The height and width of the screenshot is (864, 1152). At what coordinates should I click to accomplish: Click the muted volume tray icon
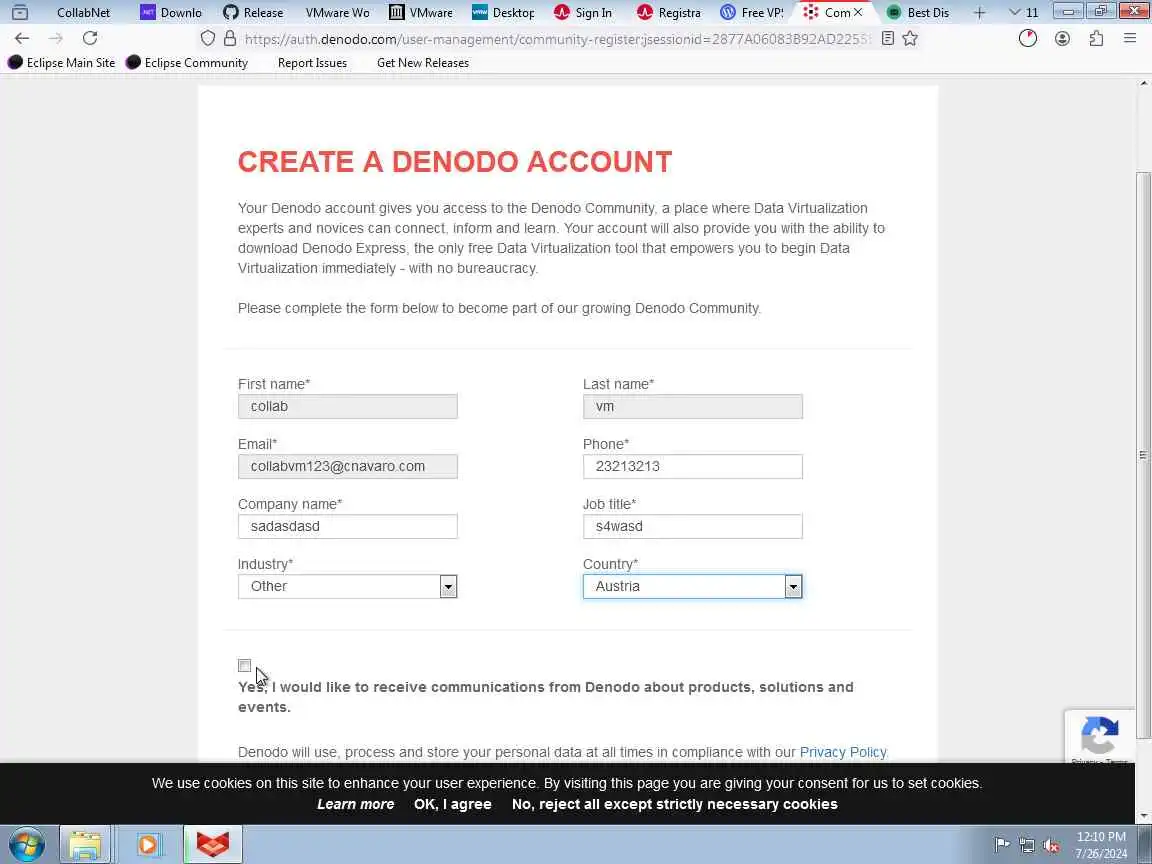1051,846
